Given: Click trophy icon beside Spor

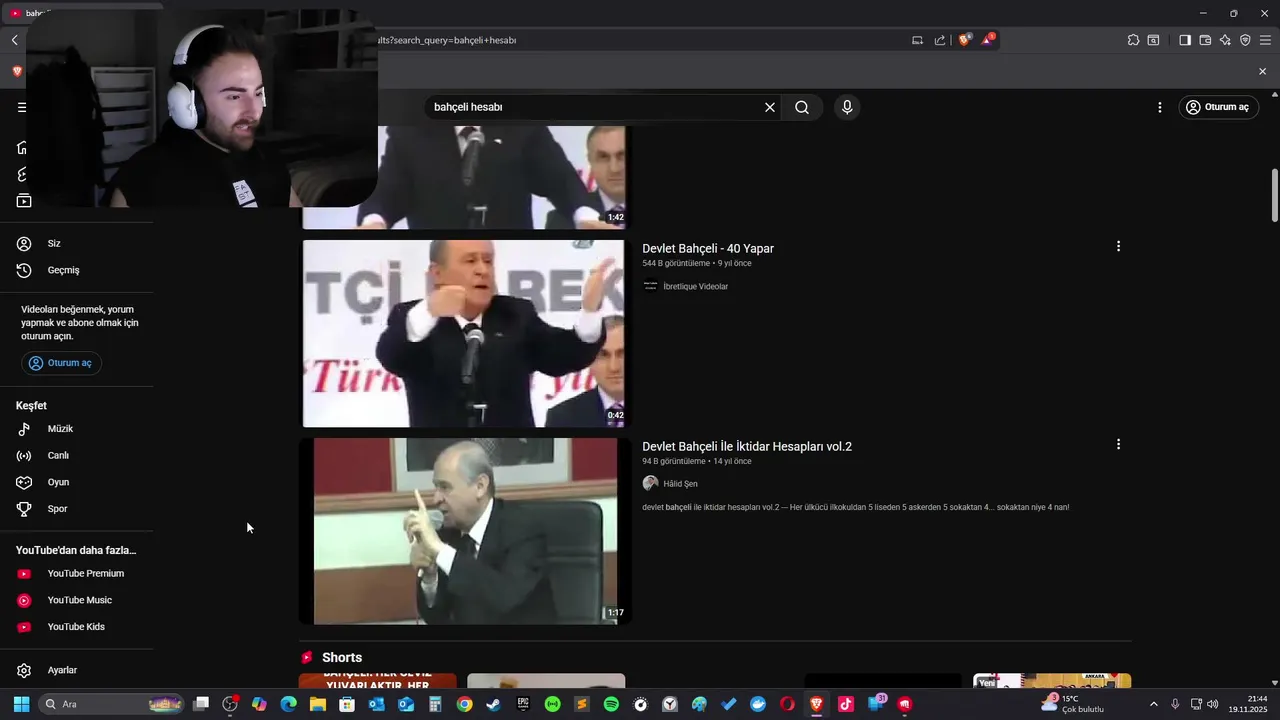Looking at the screenshot, I should pyautogui.click(x=24, y=509).
